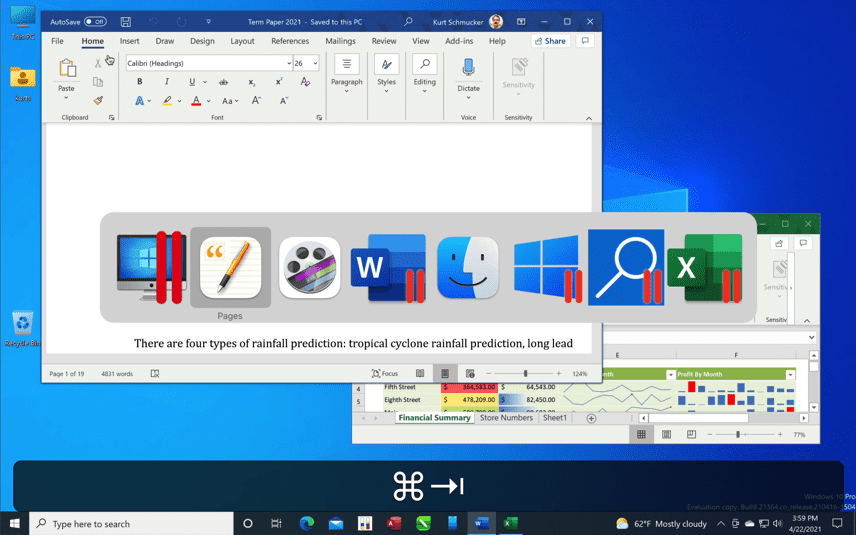
Task: Select Print Layout view in Word
Action: (445, 373)
